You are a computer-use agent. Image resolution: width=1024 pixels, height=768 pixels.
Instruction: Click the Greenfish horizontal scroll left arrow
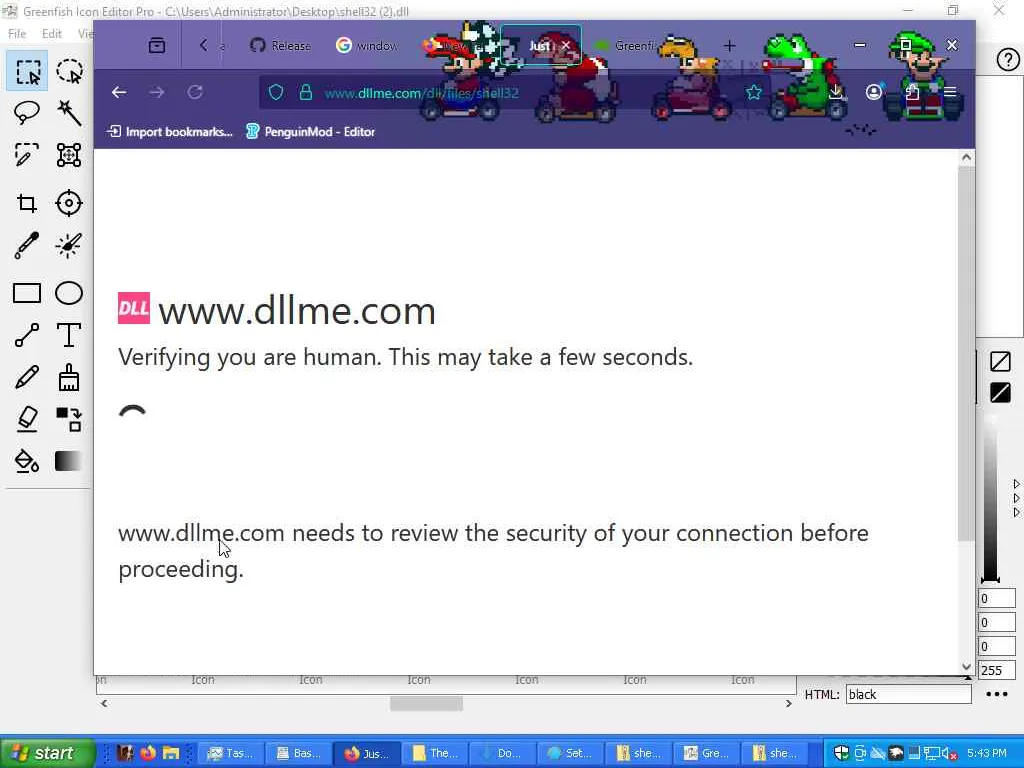[104, 703]
